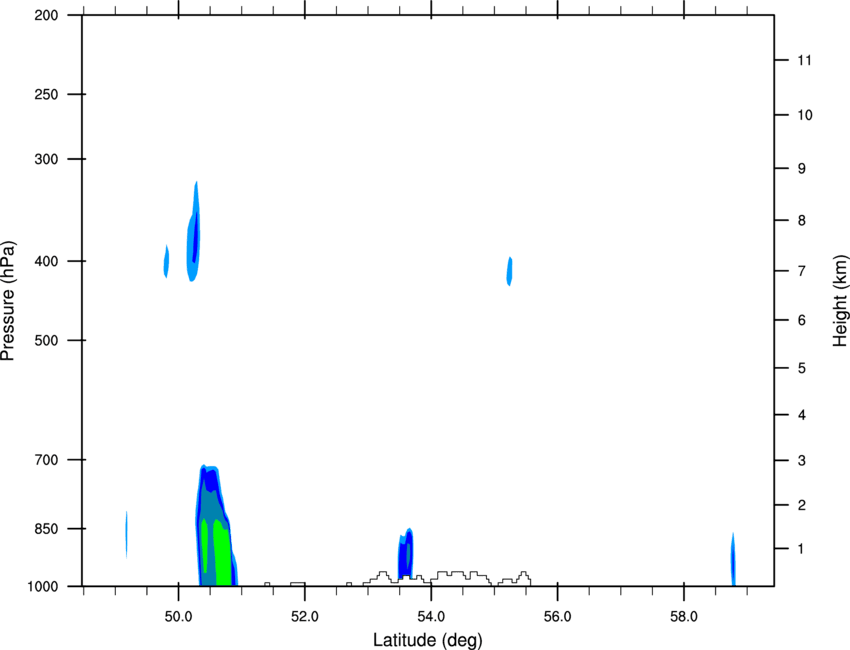Image resolution: width=850 pixels, height=650 pixels.
Task: Click the 54.0 latitude tick label
Action: (x=432, y=617)
